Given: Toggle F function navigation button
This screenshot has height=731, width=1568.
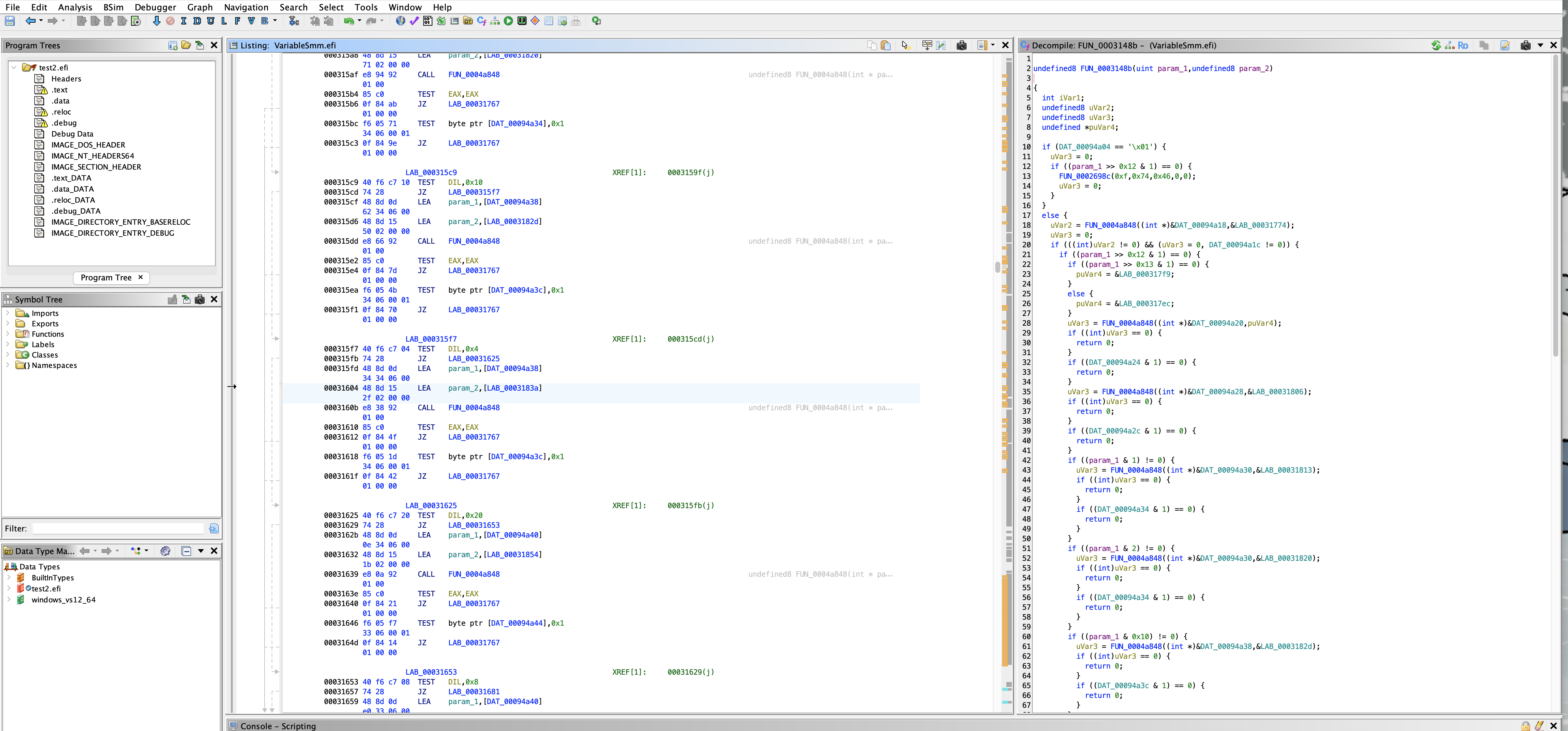Looking at the screenshot, I should (x=237, y=21).
